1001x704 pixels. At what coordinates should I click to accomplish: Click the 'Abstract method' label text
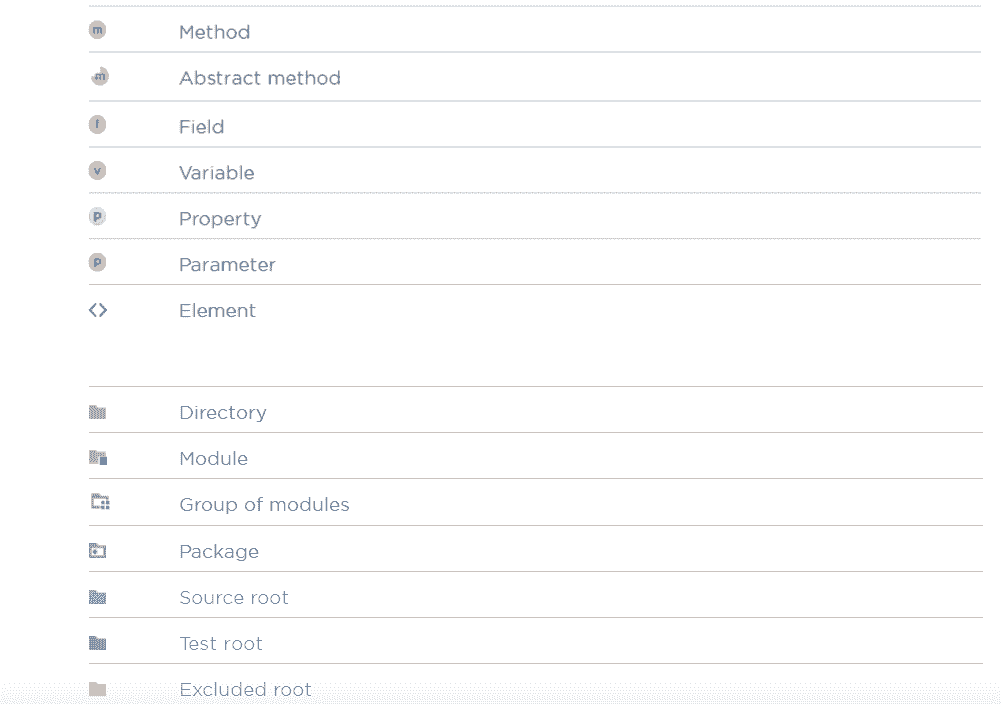[x=259, y=78]
